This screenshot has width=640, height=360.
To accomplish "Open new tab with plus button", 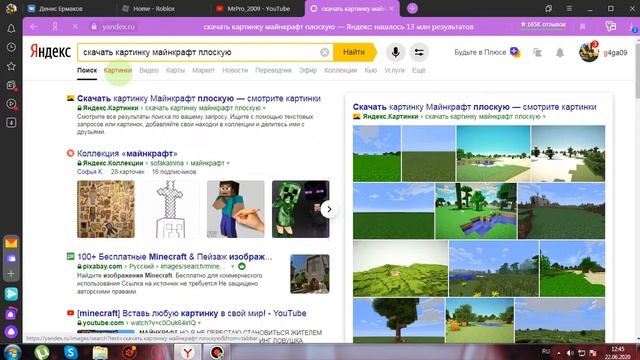I will (x=412, y=8).
